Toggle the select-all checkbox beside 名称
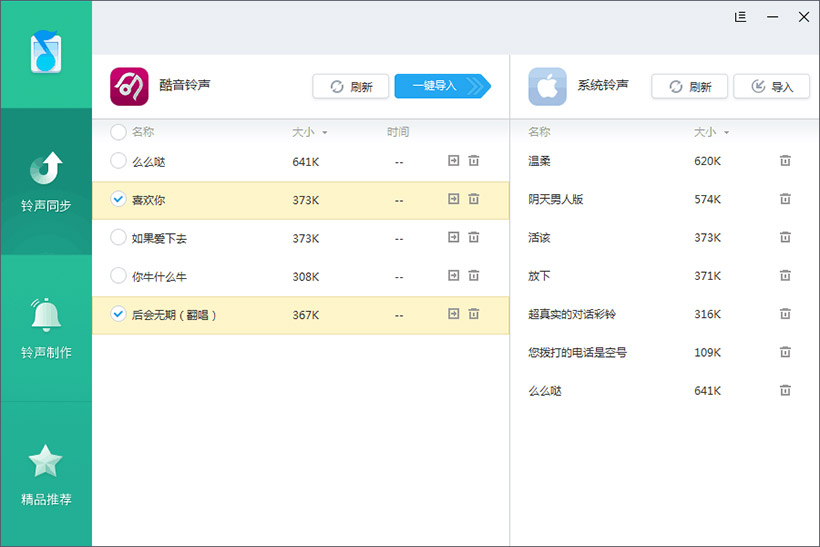The height and width of the screenshot is (547, 820). pyautogui.click(x=118, y=132)
